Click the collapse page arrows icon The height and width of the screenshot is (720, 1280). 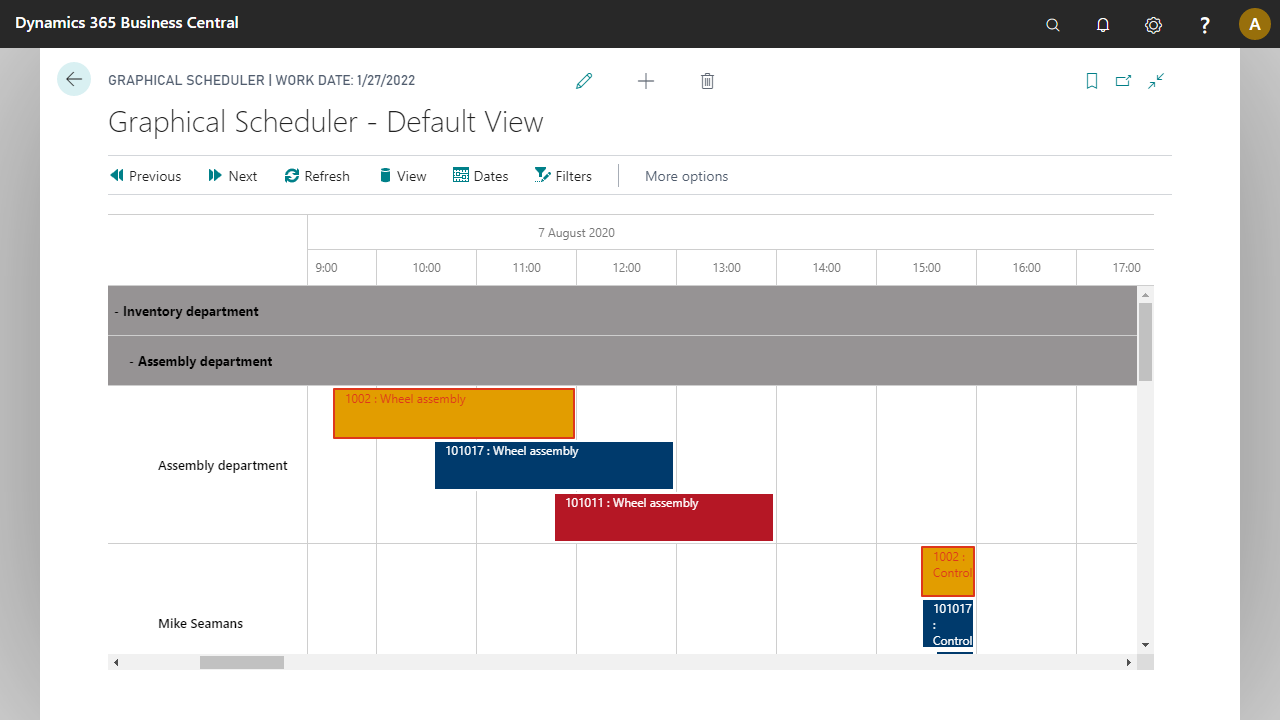(1156, 81)
